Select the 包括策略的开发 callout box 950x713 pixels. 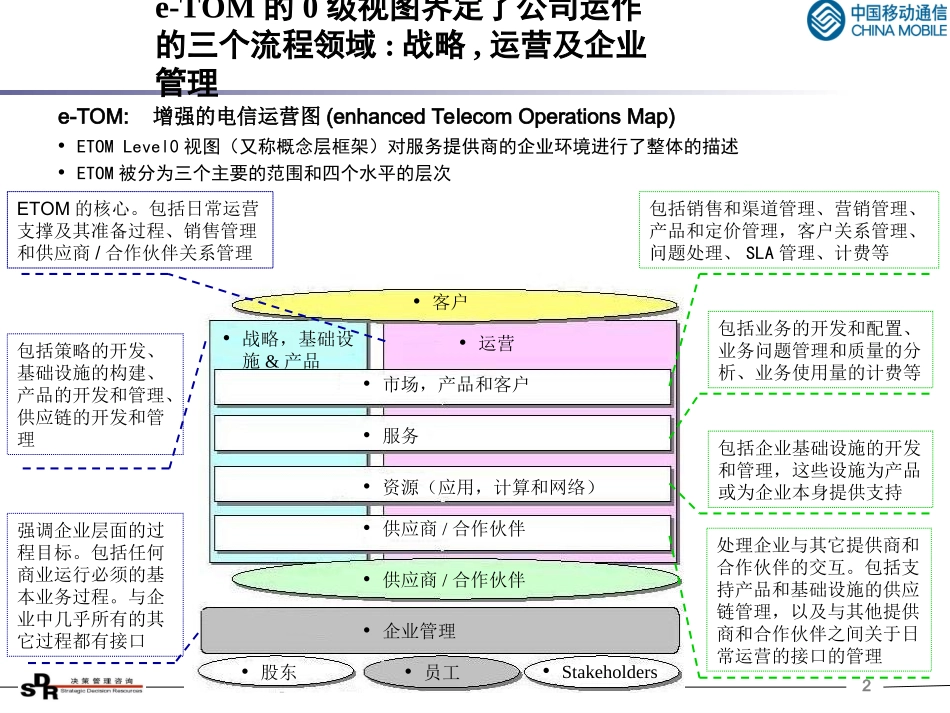(x=95, y=394)
